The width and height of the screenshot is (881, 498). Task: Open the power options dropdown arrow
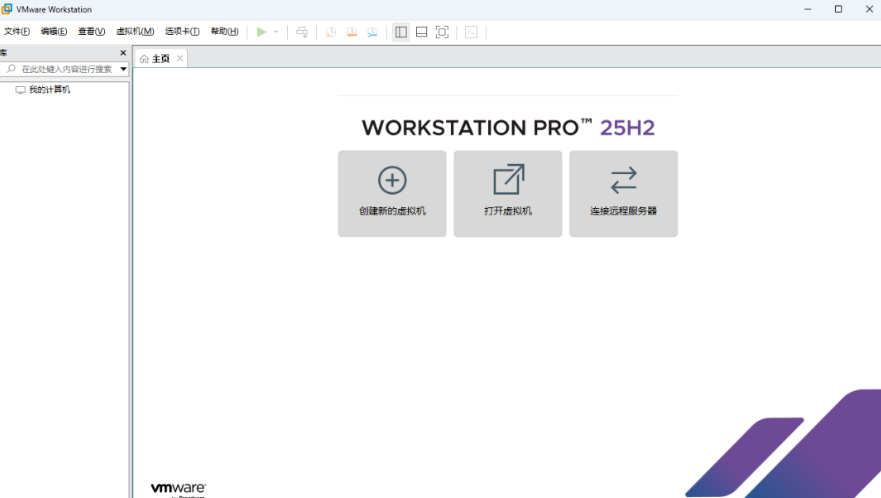point(276,32)
